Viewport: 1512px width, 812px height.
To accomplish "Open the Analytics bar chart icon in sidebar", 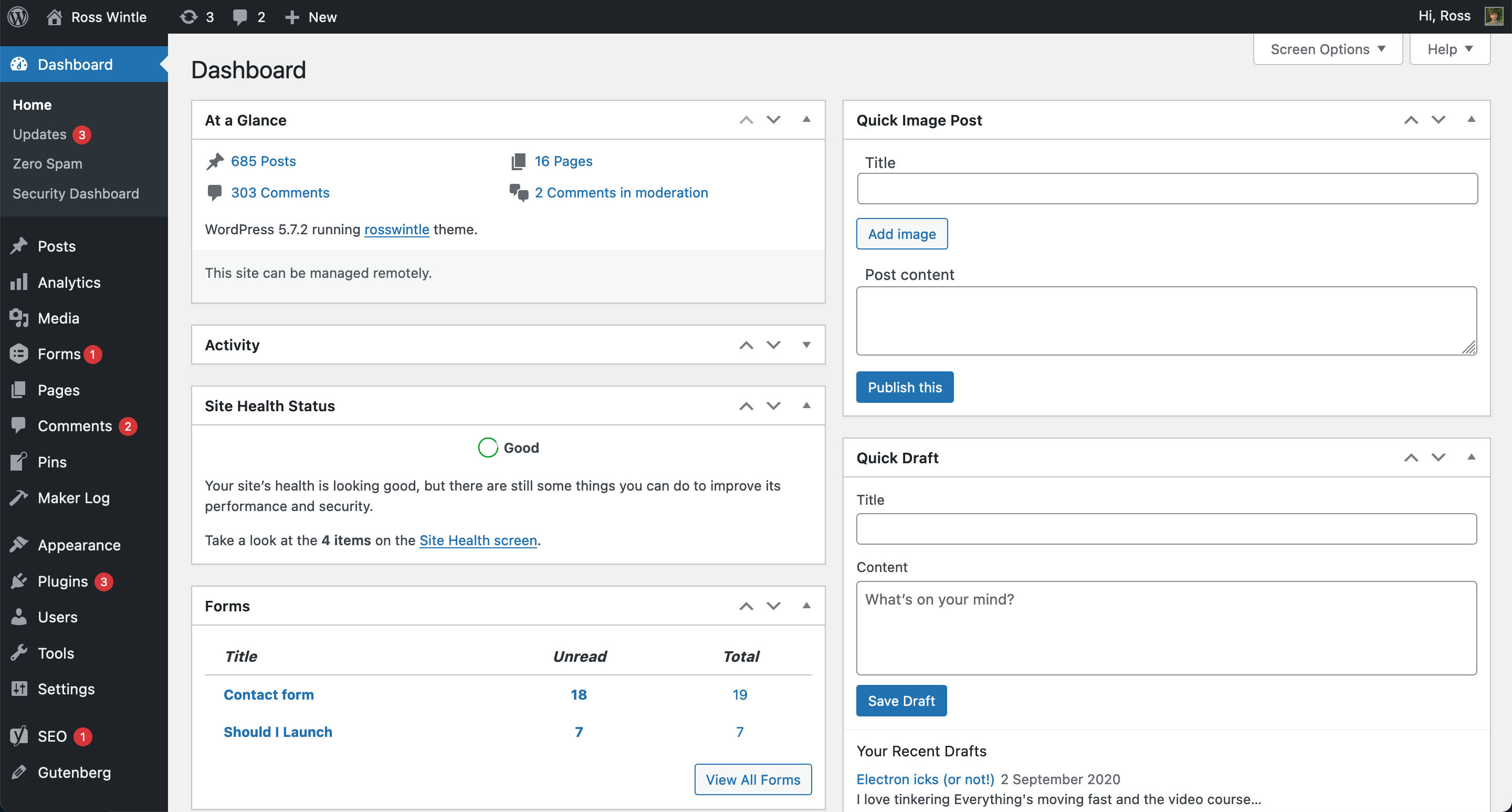I will coord(19,283).
